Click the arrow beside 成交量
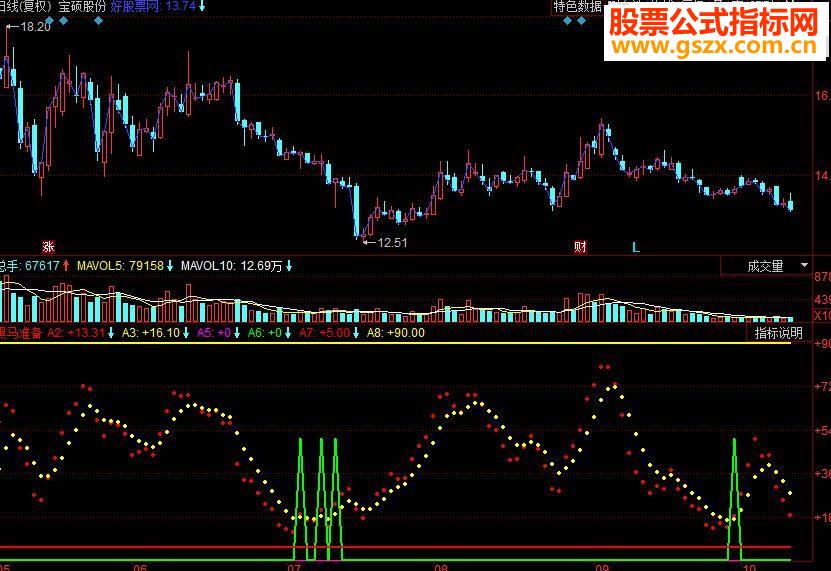This screenshot has width=831, height=571. pyautogui.click(x=804, y=265)
